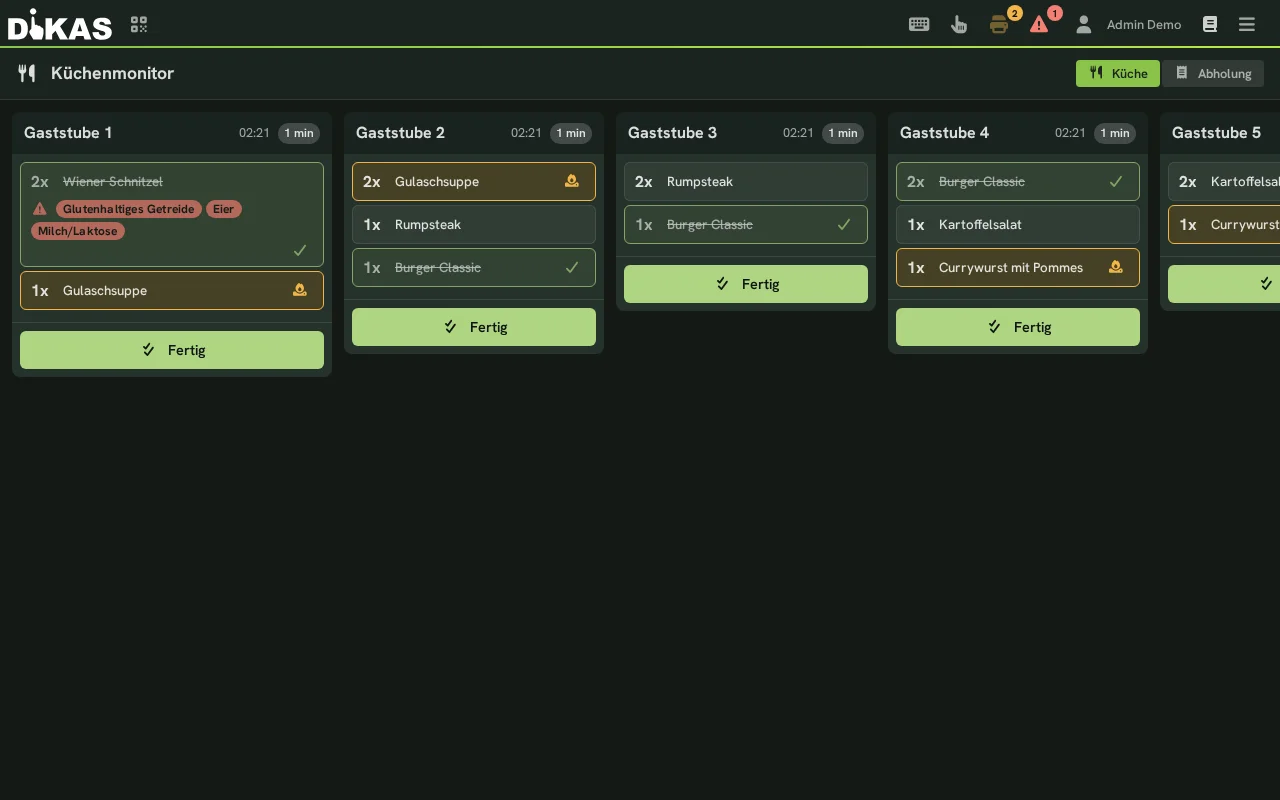Toggle Rumpsteak item in Gaststube 3
Viewport: 1280px width, 800px height.
pyautogui.click(x=746, y=181)
